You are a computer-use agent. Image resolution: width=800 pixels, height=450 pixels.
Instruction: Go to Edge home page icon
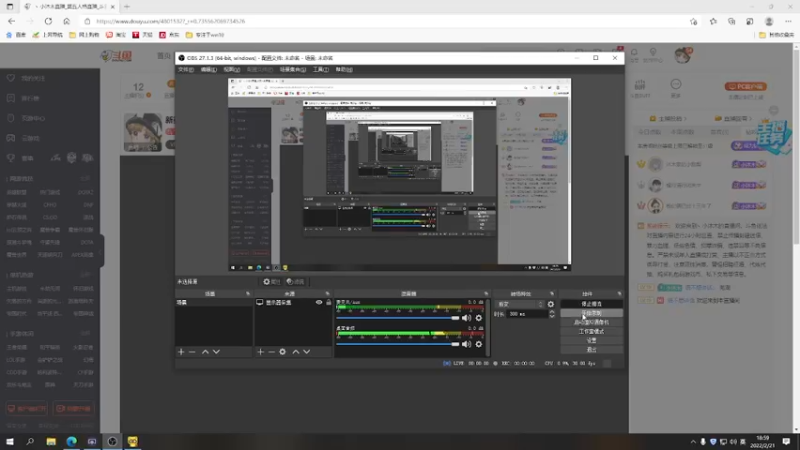pos(66,21)
